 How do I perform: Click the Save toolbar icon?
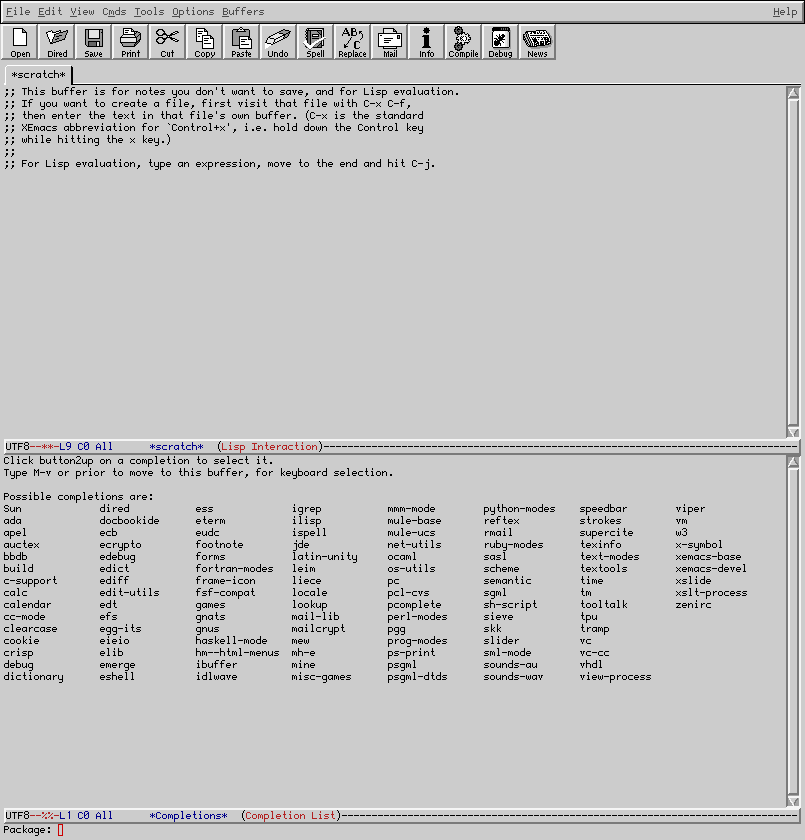[93, 41]
